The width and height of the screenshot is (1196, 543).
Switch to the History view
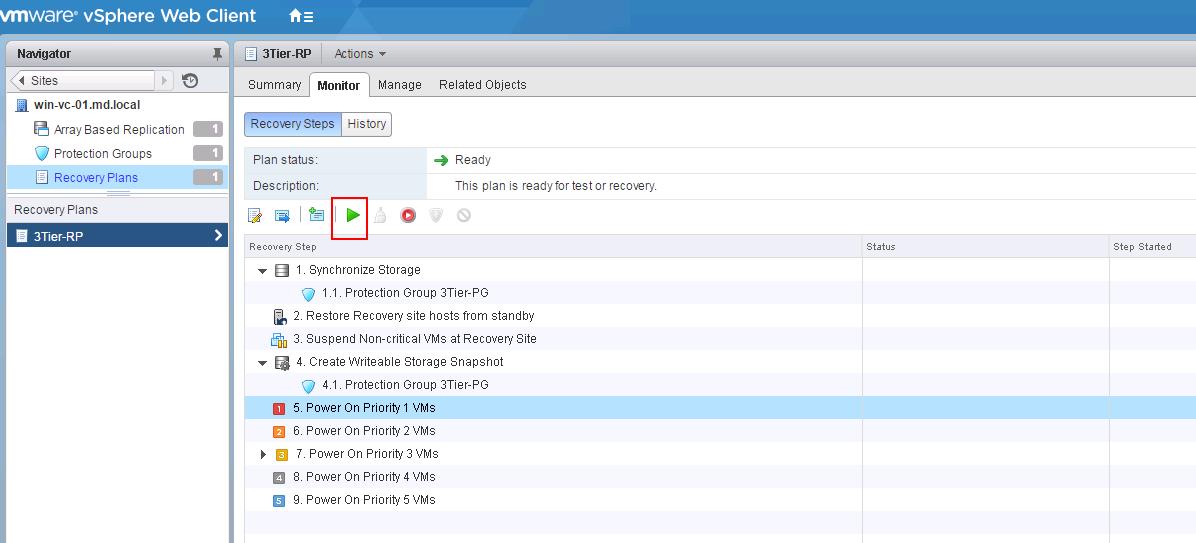pos(367,124)
